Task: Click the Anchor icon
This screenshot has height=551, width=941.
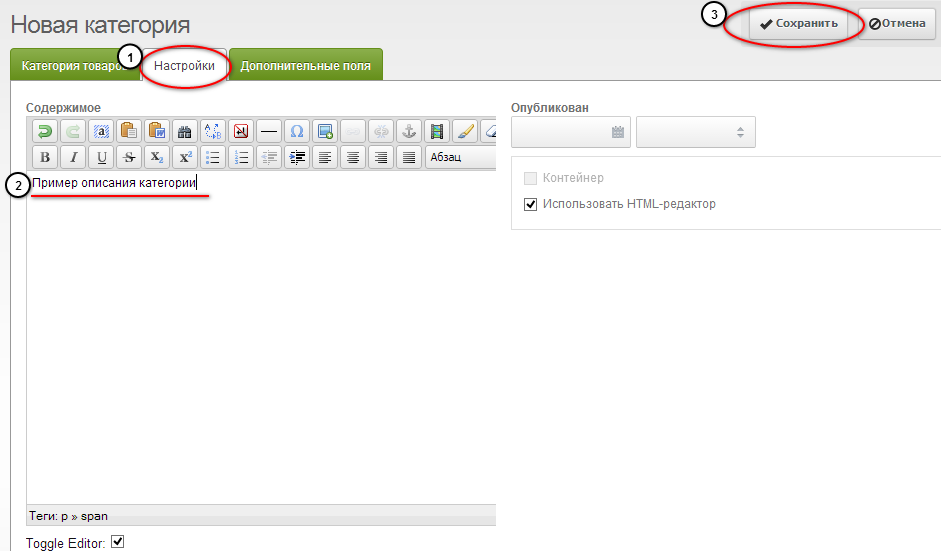Action: (x=408, y=131)
